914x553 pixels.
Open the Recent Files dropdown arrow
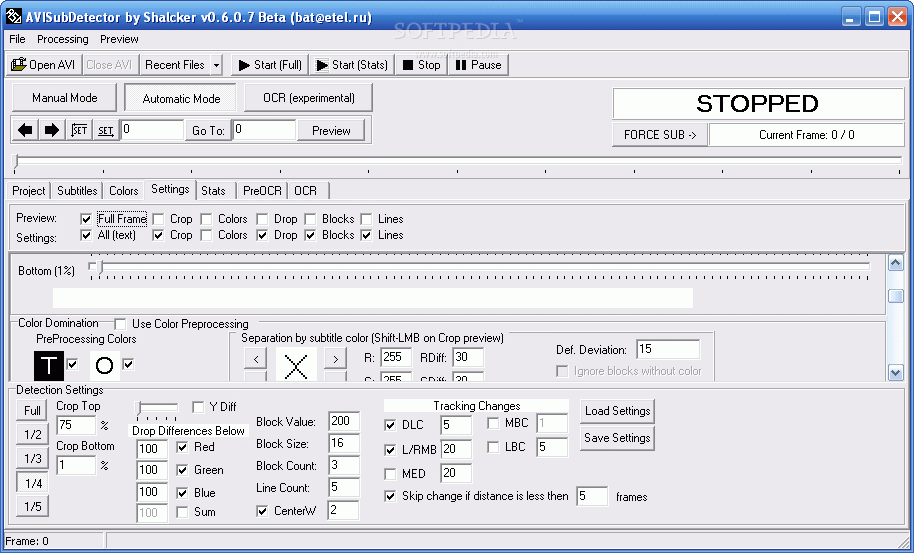coord(216,65)
